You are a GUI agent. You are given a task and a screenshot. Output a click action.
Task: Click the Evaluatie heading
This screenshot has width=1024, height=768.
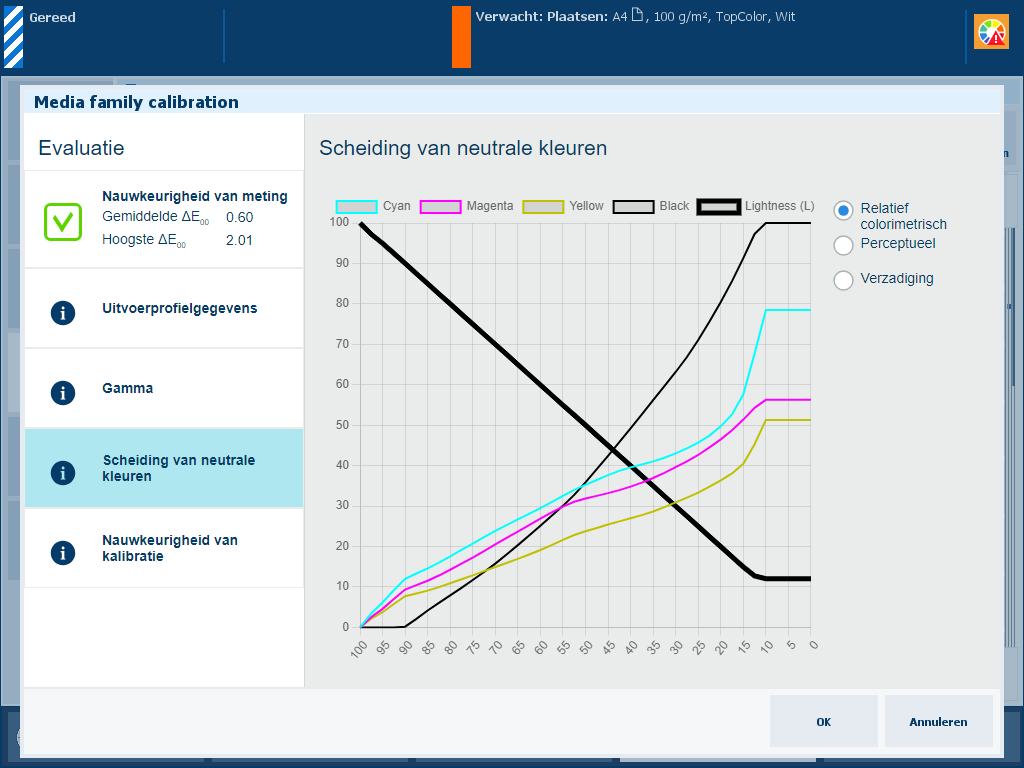(81, 148)
